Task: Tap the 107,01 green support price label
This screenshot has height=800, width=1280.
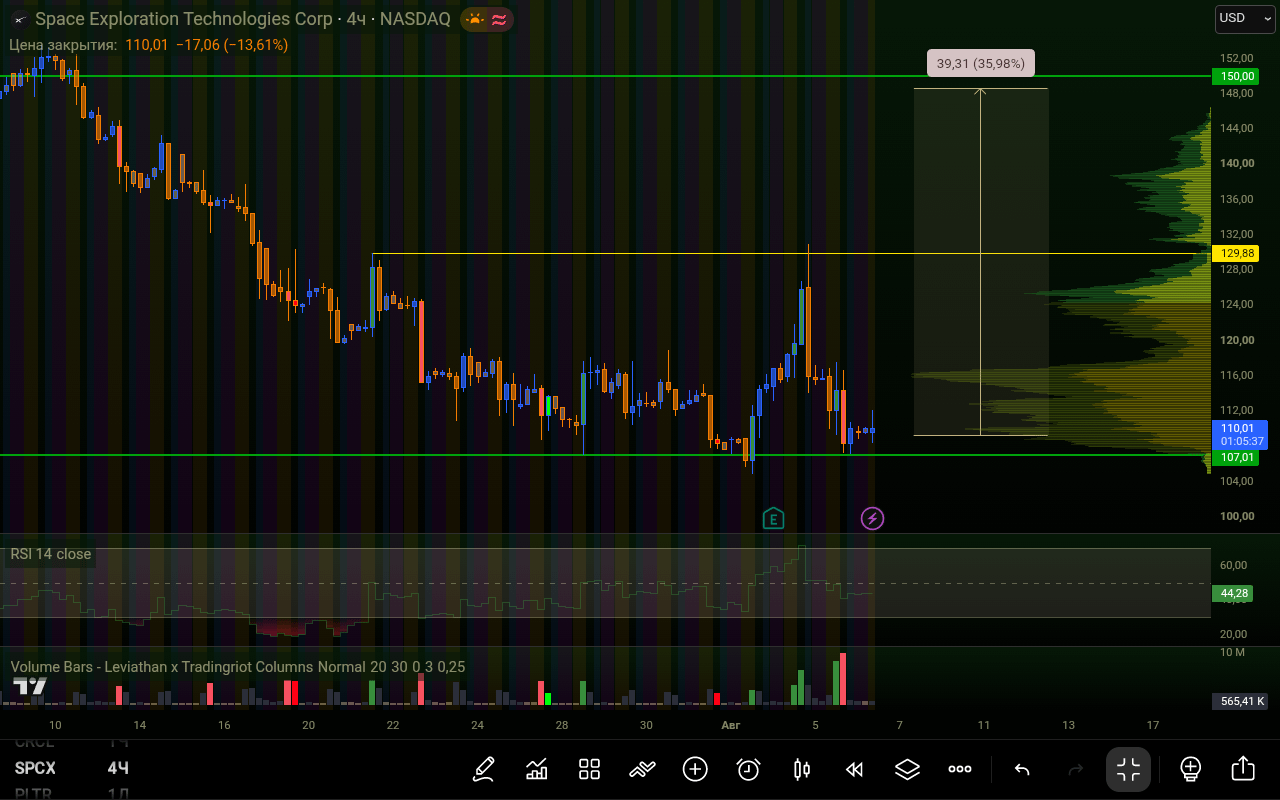Action: 1234,457
